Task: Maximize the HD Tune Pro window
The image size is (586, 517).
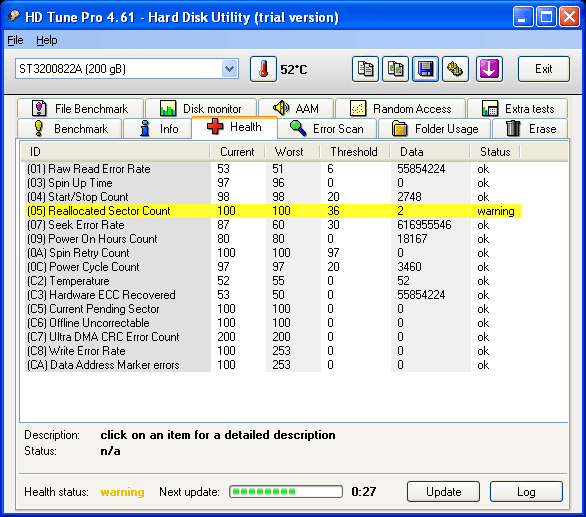Action: tap(546, 17)
